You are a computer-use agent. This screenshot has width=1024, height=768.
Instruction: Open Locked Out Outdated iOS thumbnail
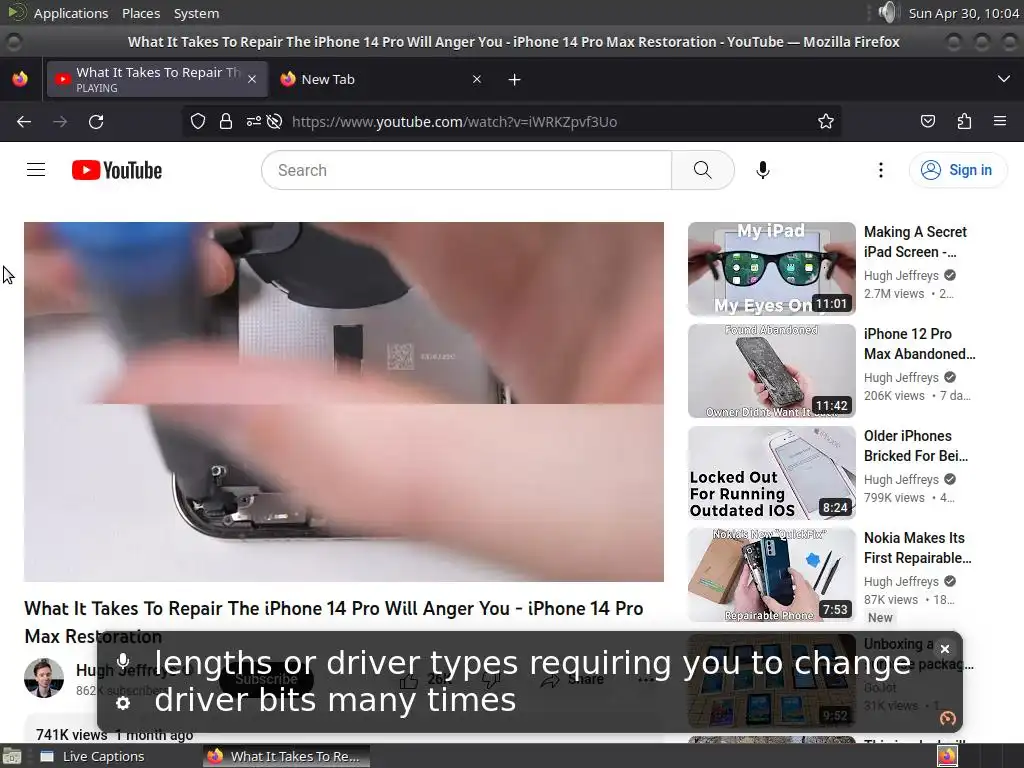(x=771, y=473)
